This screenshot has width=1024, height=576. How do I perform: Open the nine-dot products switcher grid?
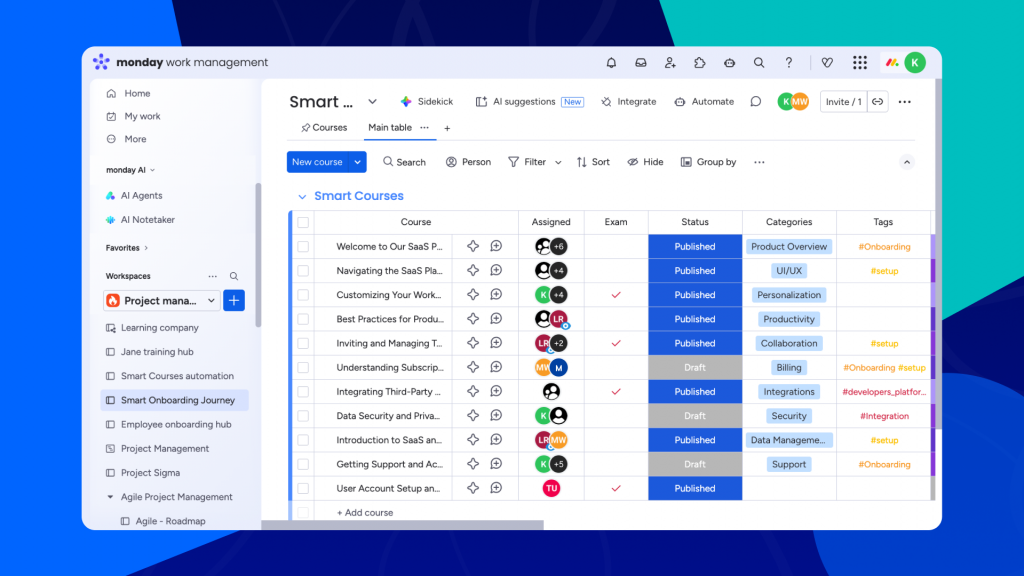tap(859, 63)
